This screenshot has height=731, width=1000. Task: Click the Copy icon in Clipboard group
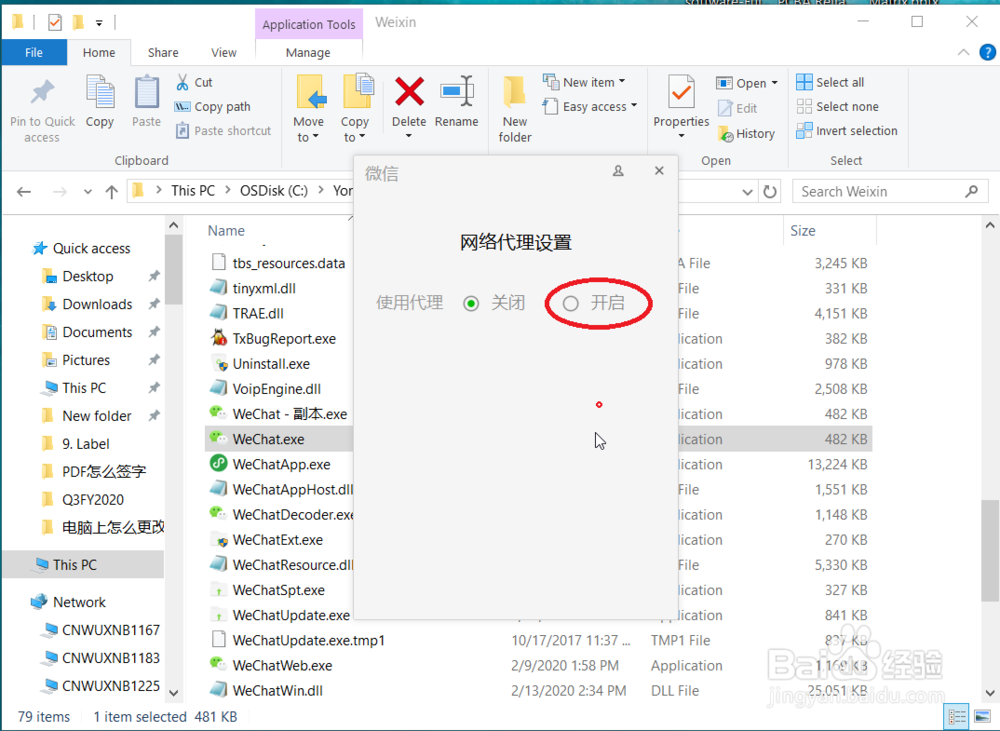coord(100,92)
